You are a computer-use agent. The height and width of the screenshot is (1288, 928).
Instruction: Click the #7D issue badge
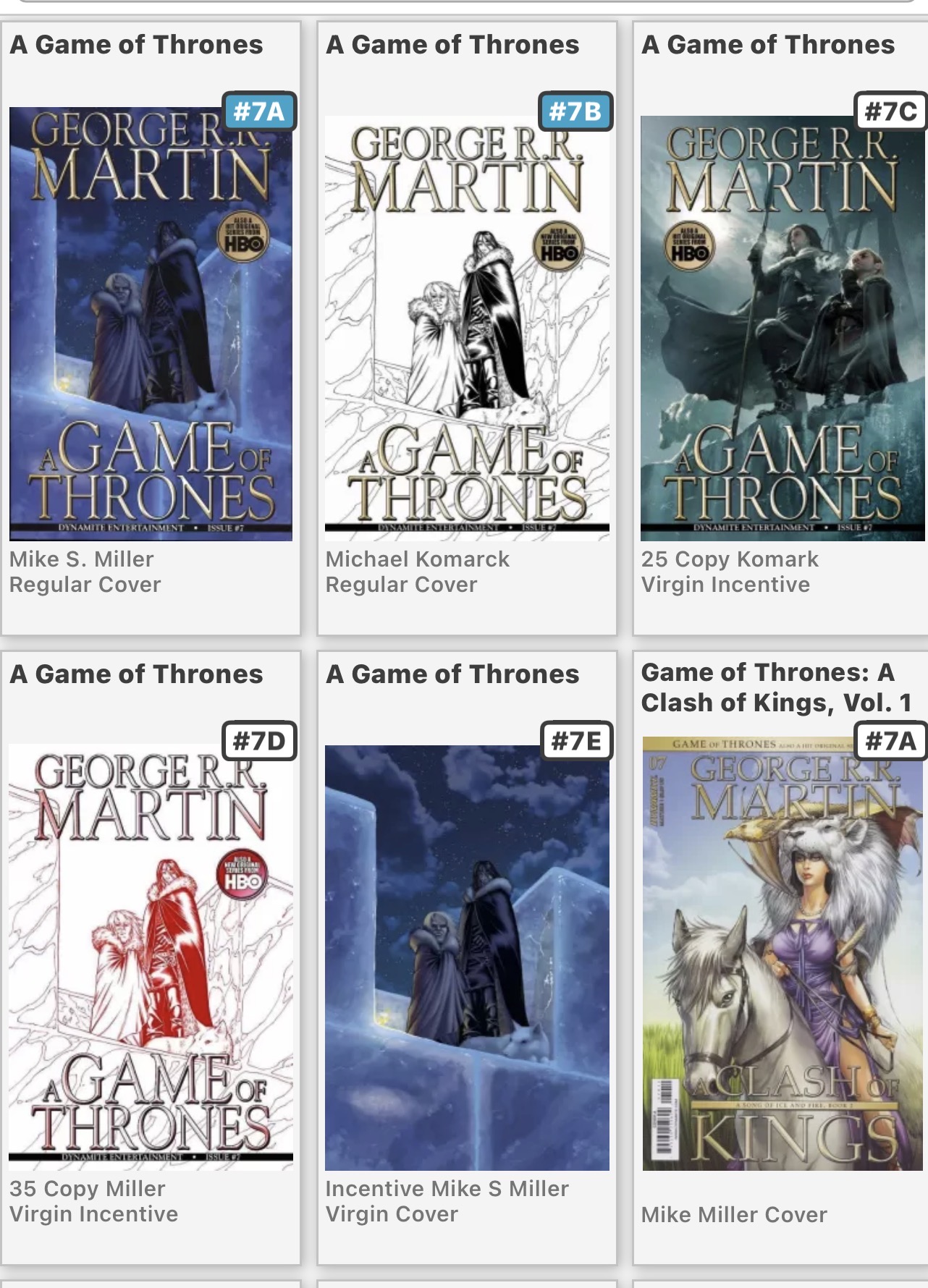259,741
